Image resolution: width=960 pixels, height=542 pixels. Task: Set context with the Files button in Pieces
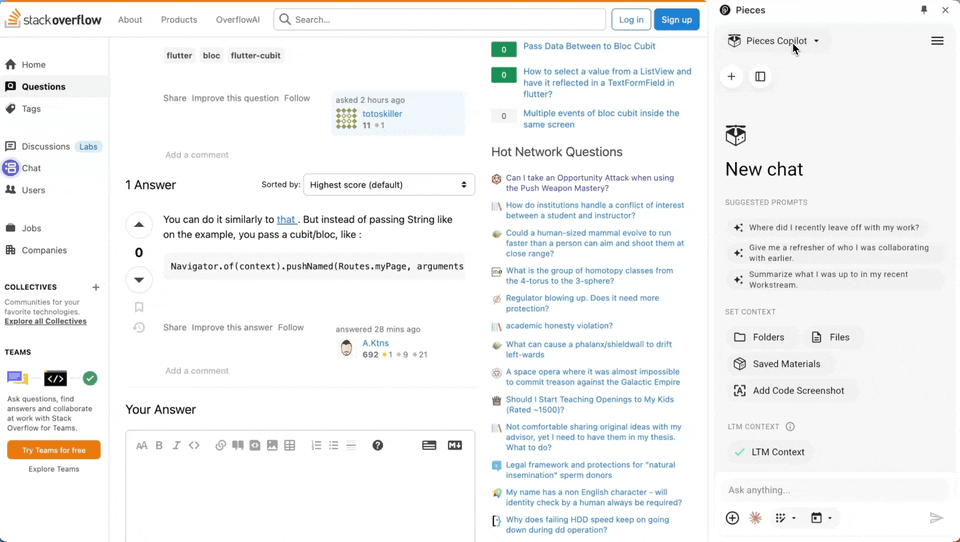point(831,337)
